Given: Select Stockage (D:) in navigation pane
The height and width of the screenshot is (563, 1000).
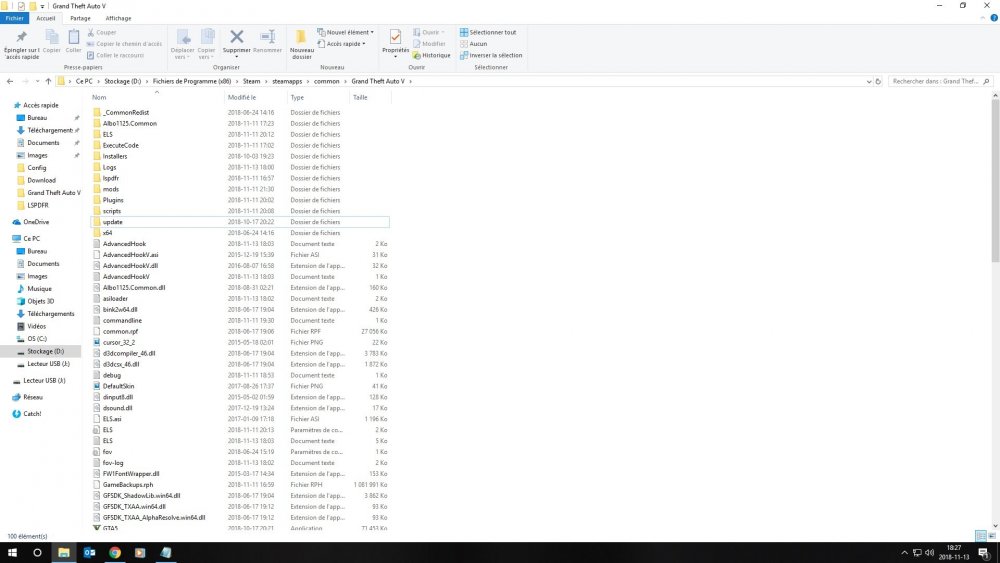Looking at the screenshot, I should pyautogui.click(x=46, y=351).
